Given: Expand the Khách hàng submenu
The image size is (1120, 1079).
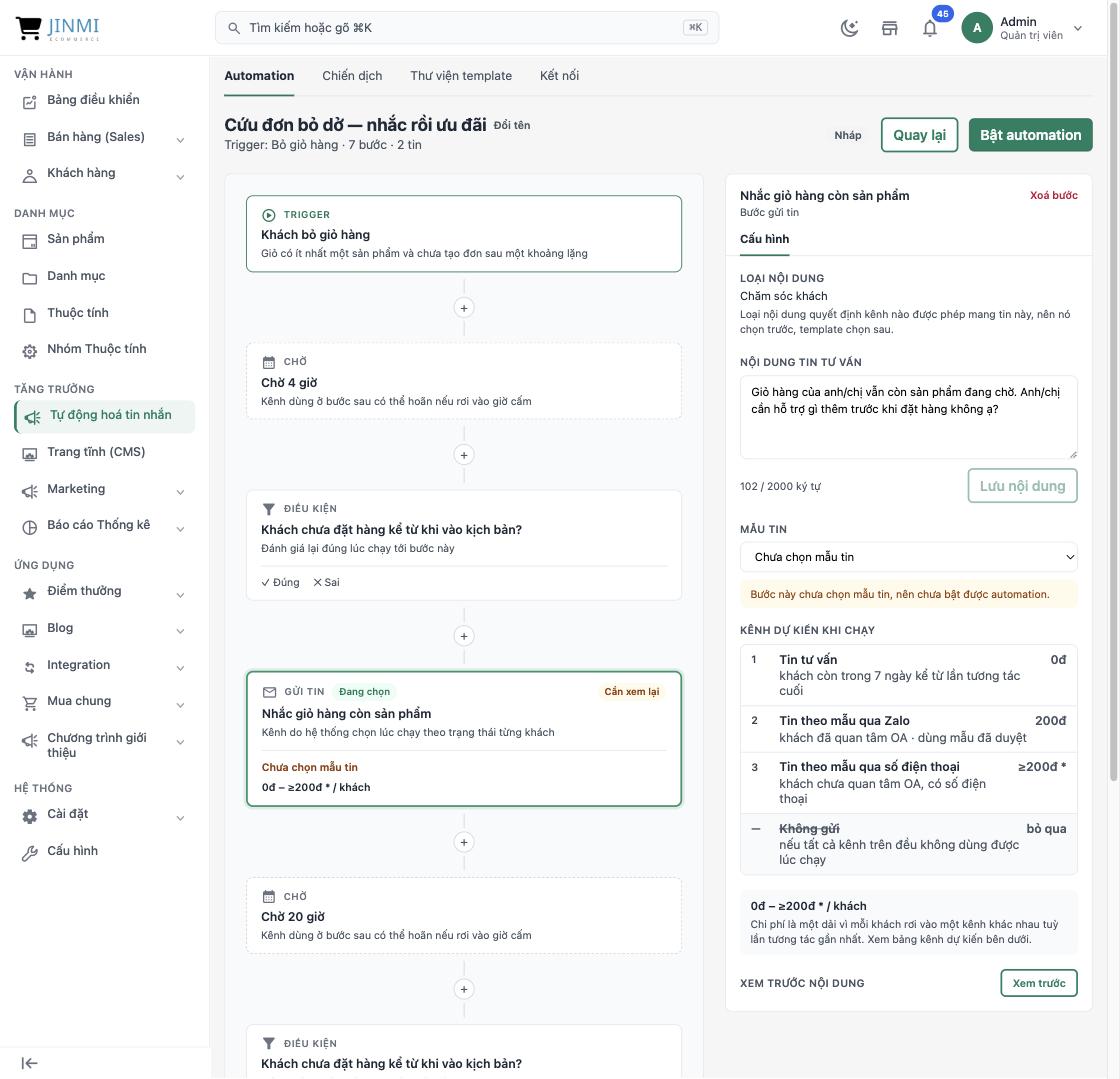Looking at the screenshot, I should pos(181,176).
